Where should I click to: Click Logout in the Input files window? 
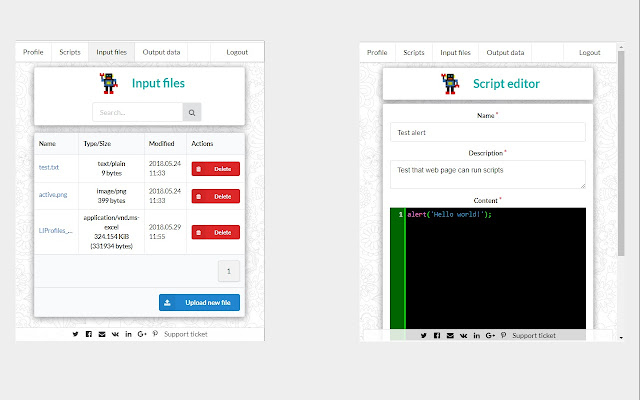tap(237, 52)
